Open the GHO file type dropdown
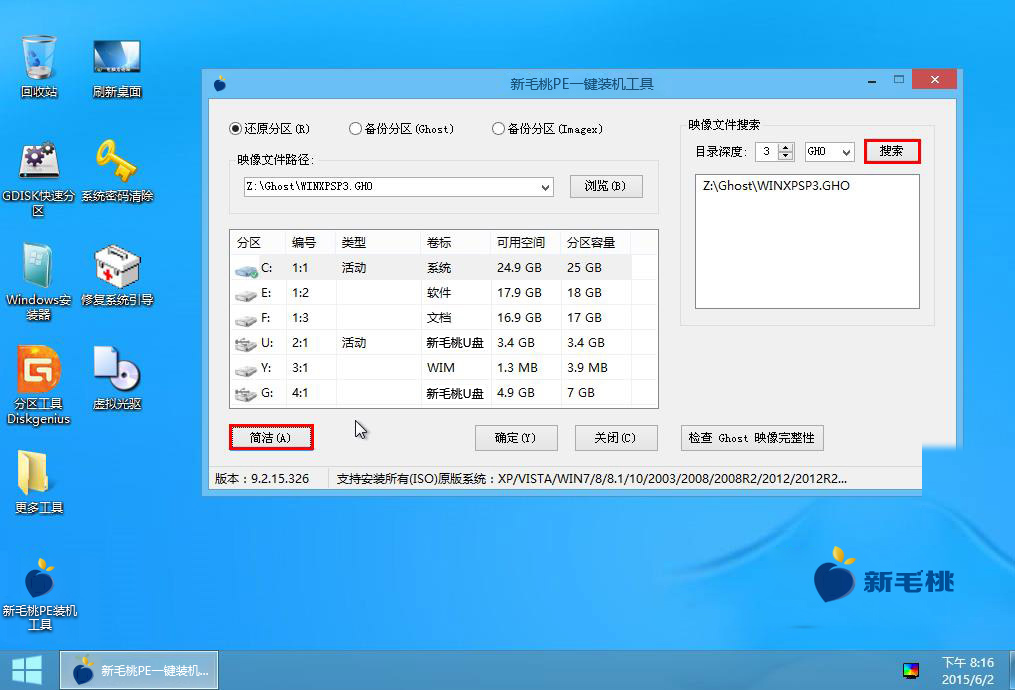This screenshot has width=1015, height=690. click(846, 152)
